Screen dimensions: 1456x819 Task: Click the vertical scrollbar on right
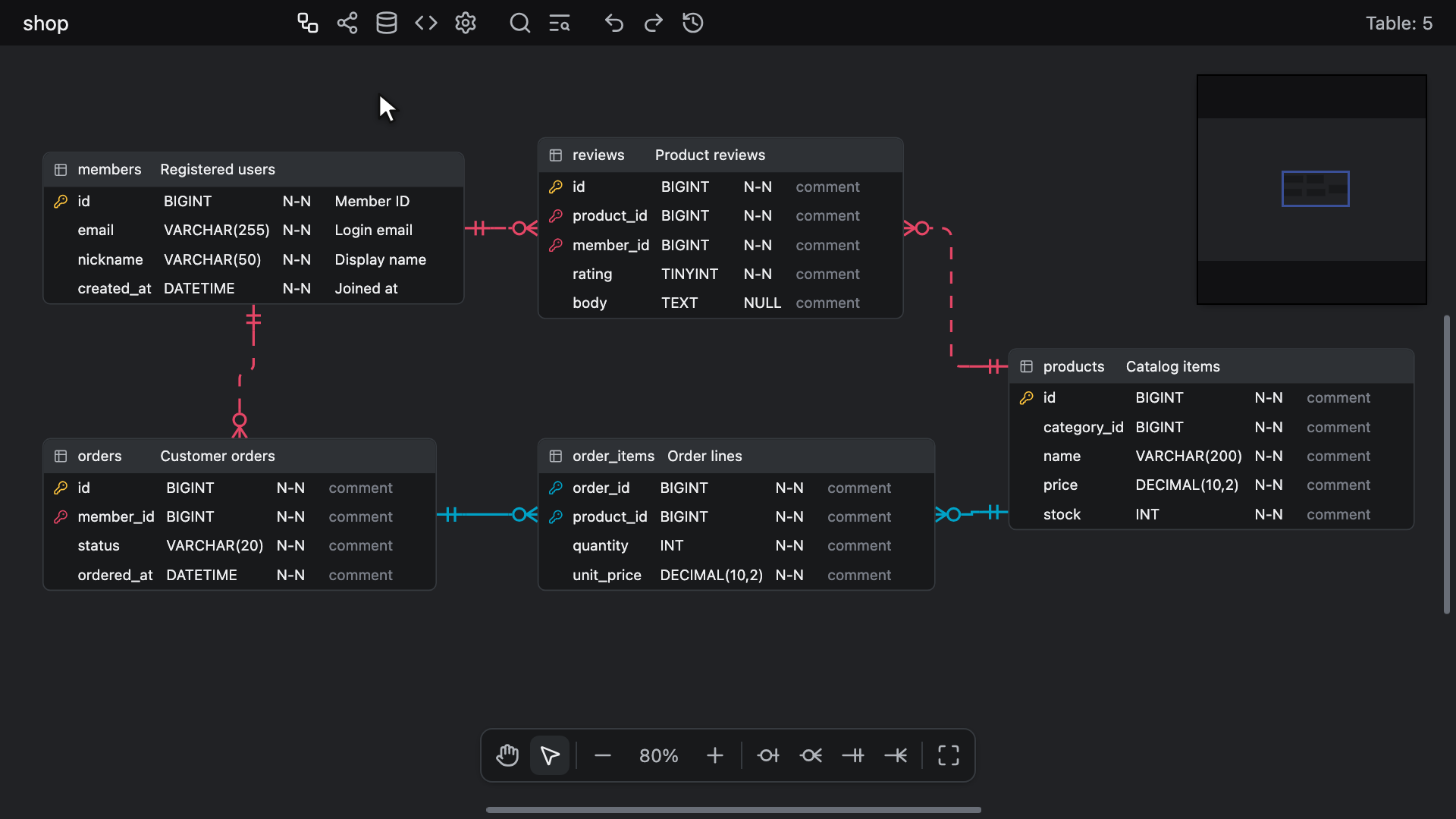coord(1447,464)
